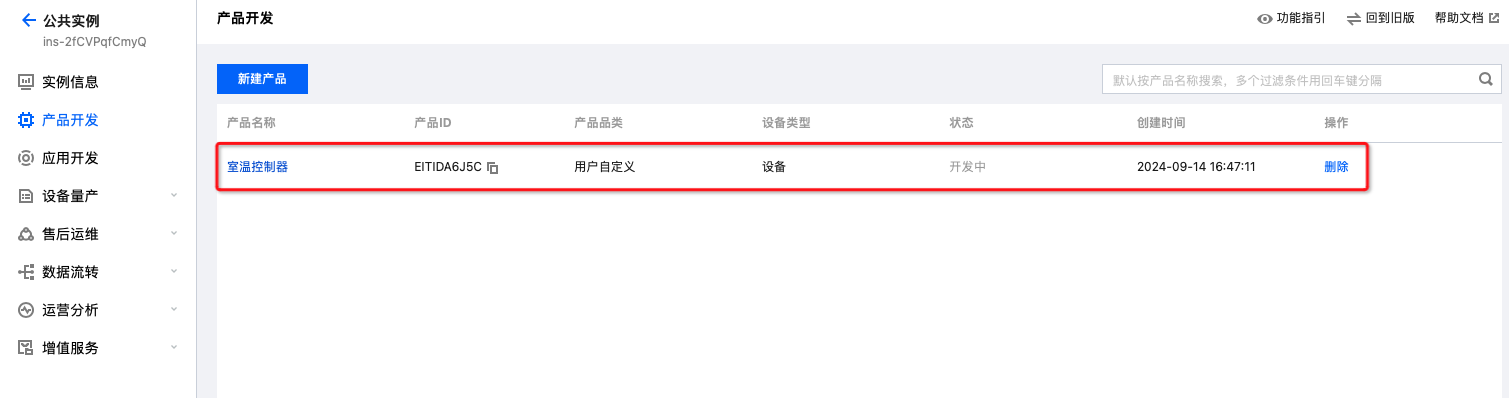Expand the 运营分析 menu chevron

coord(174,310)
